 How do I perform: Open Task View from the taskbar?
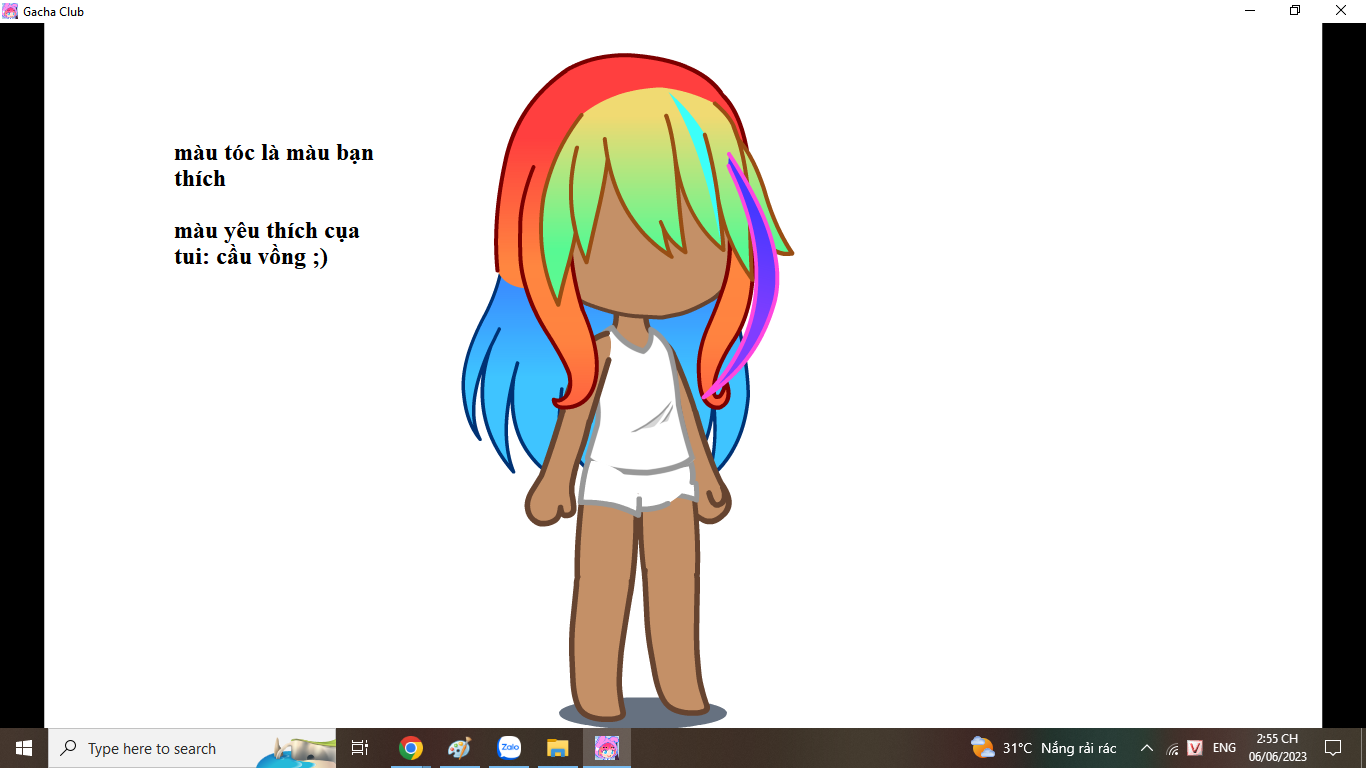click(360, 748)
